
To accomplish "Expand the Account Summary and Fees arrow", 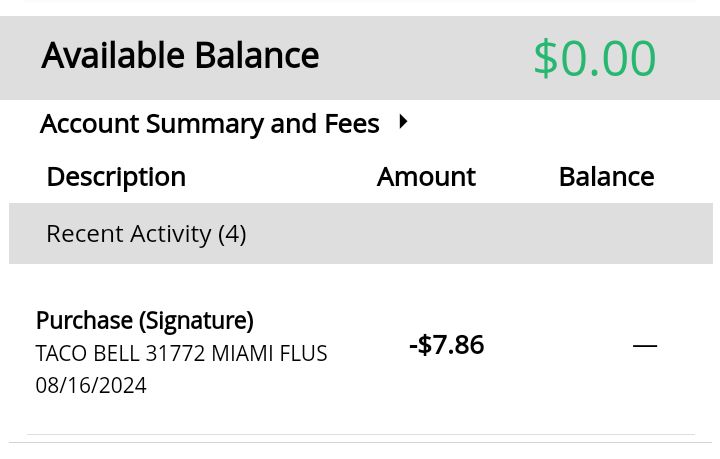I will click(x=403, y=122).
